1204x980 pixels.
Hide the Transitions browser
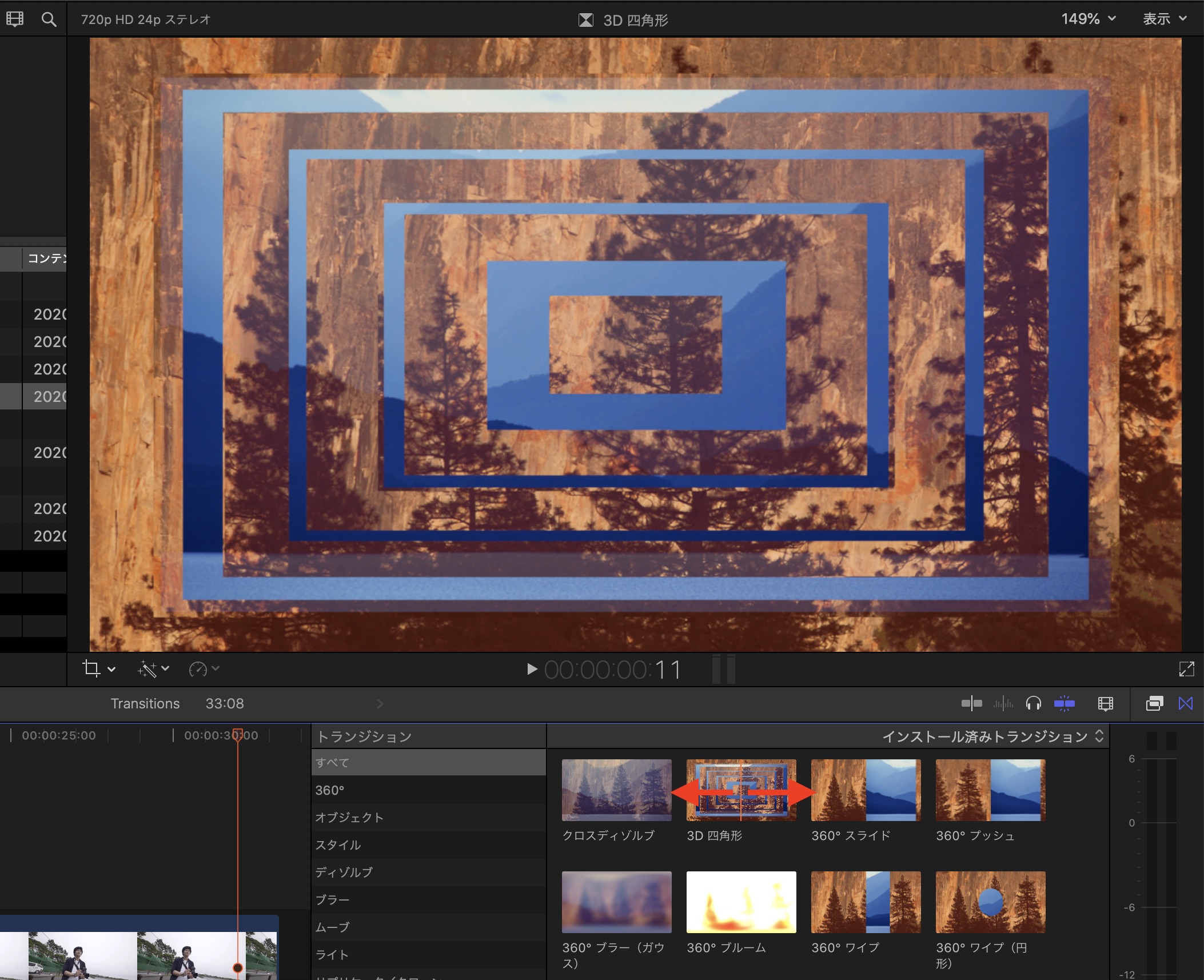click(1186, 703)
